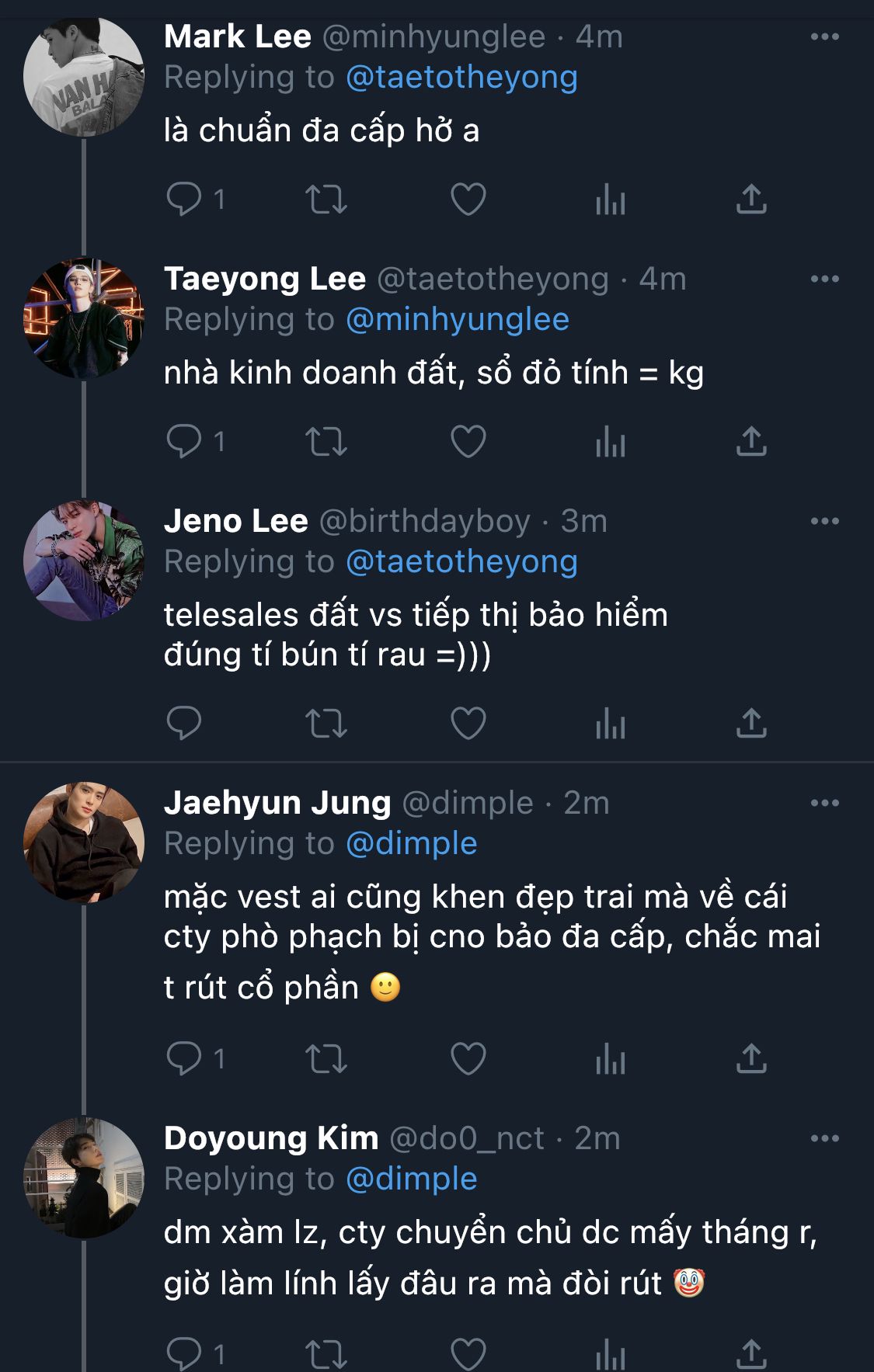Retweet Taeyong Lee's tweet
The width and height of the screenshot is (874, 1372).
326,441
